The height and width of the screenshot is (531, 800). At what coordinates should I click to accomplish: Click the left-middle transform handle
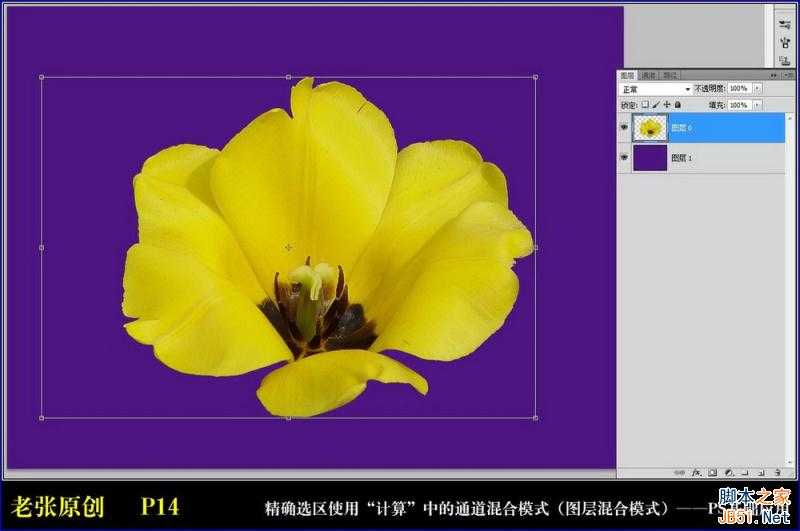tap(41, 247)
